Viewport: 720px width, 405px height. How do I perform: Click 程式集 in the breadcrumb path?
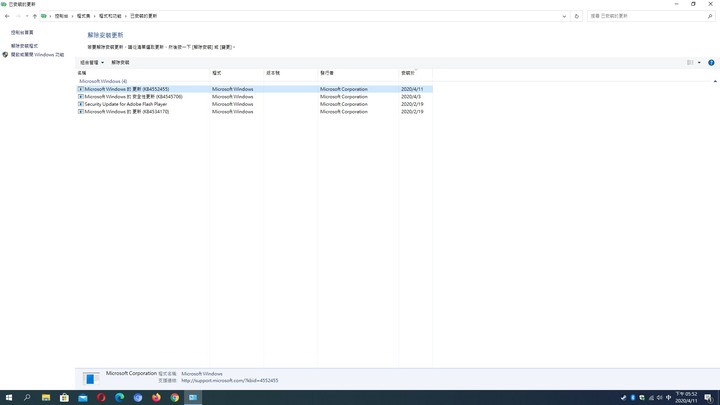pyautogui.click(x=84, y=16)
